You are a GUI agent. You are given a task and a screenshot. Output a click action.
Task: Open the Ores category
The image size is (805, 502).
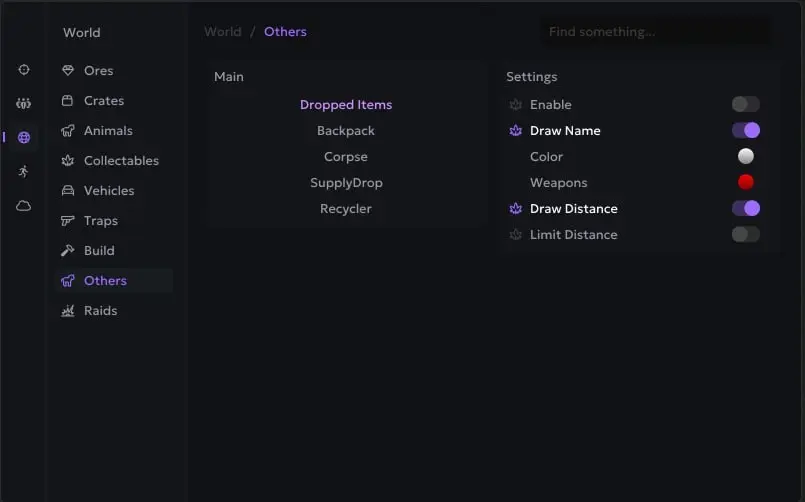click(98, 71)
